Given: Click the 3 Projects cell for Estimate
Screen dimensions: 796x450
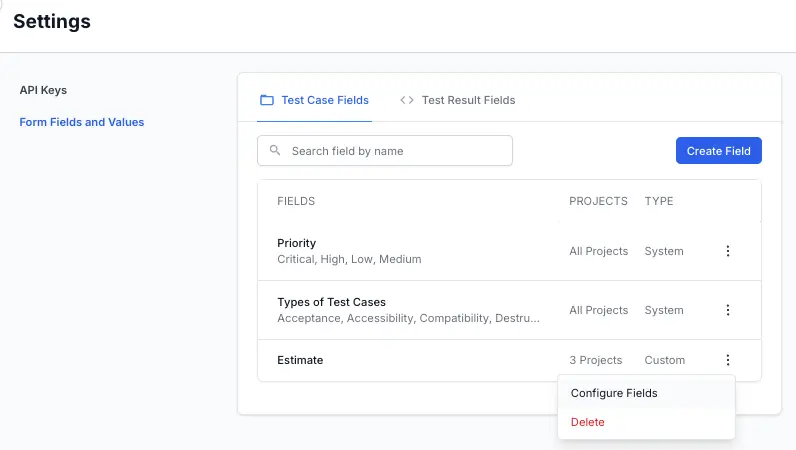Looking at the screenshot, I should (x=595, y=360).
